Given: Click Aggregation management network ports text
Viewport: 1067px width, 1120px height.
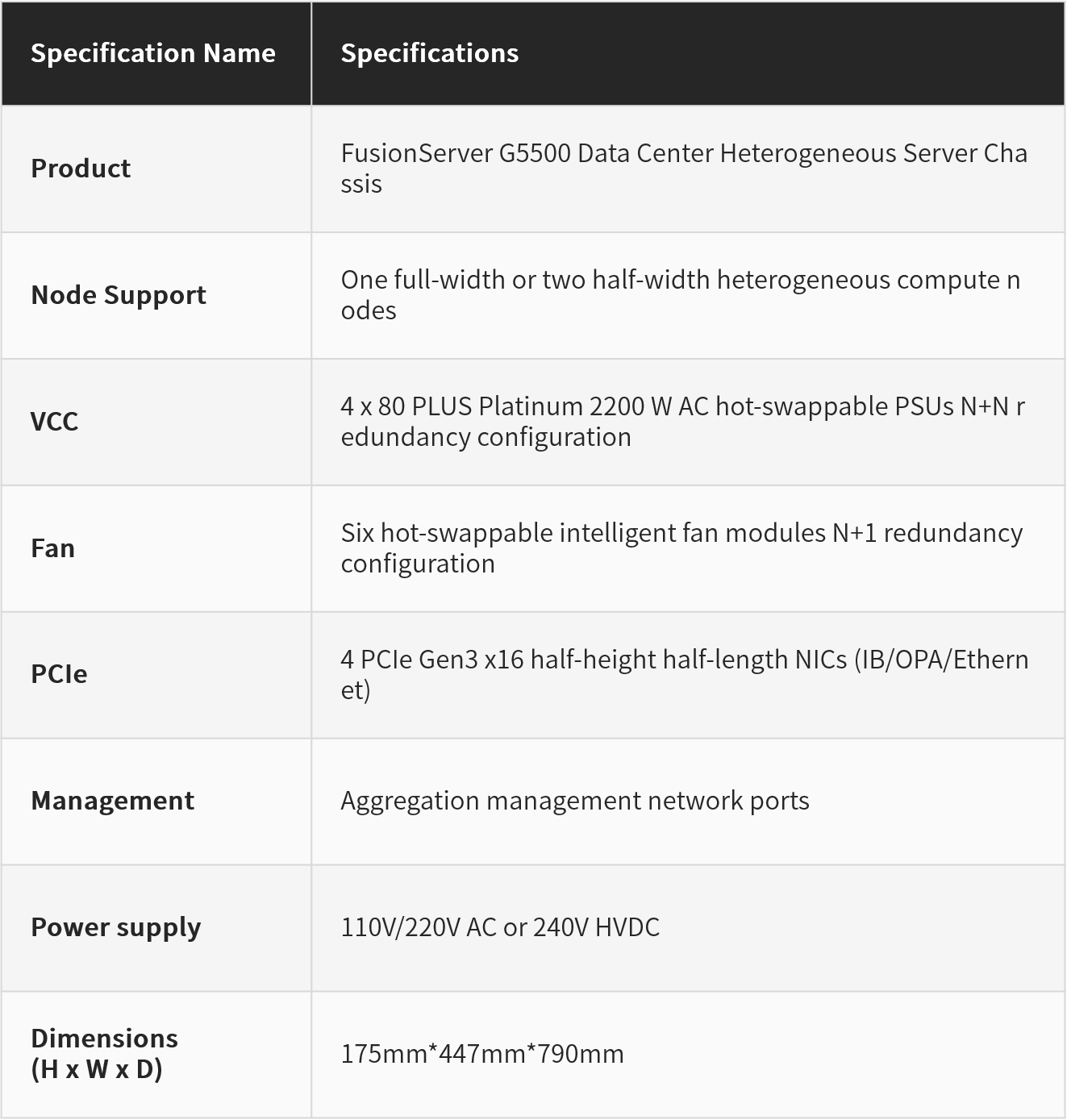Looking at the screenshot, I should pos(575,801).
